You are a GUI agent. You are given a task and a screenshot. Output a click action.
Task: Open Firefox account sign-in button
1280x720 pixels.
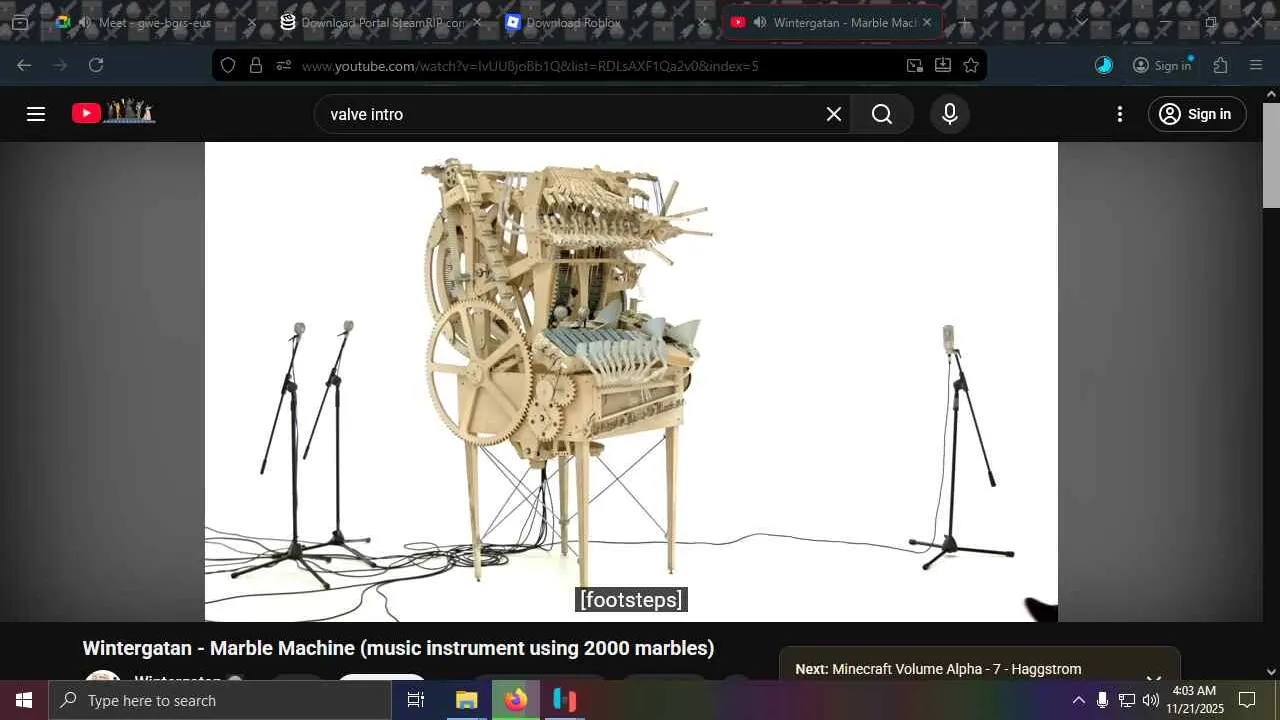click(1162, 65)
